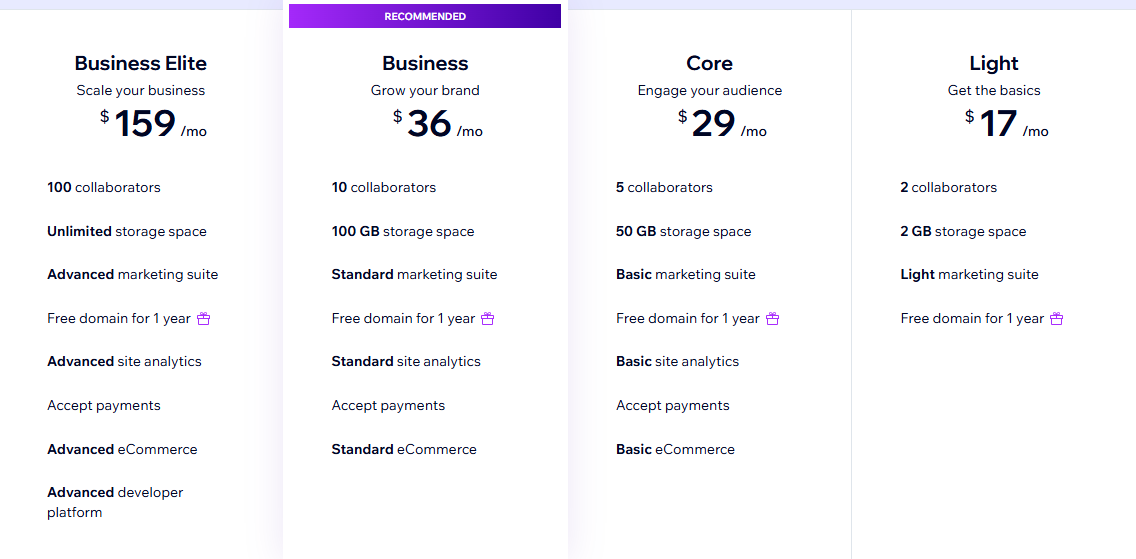Click gift icon in Business plan
This screenshot has width=1136, height=559.
tap(488, 319)
